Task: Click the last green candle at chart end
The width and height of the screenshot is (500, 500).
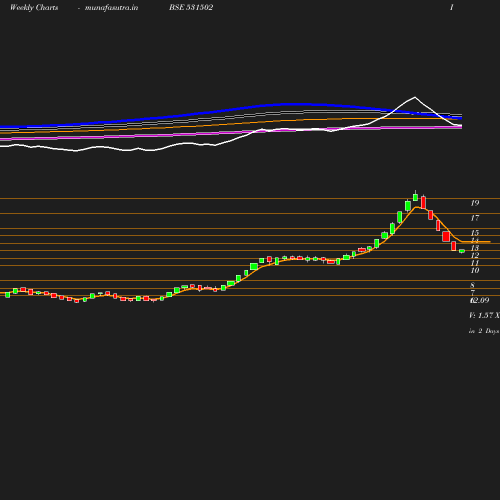Action: click(x=462, y=251)
